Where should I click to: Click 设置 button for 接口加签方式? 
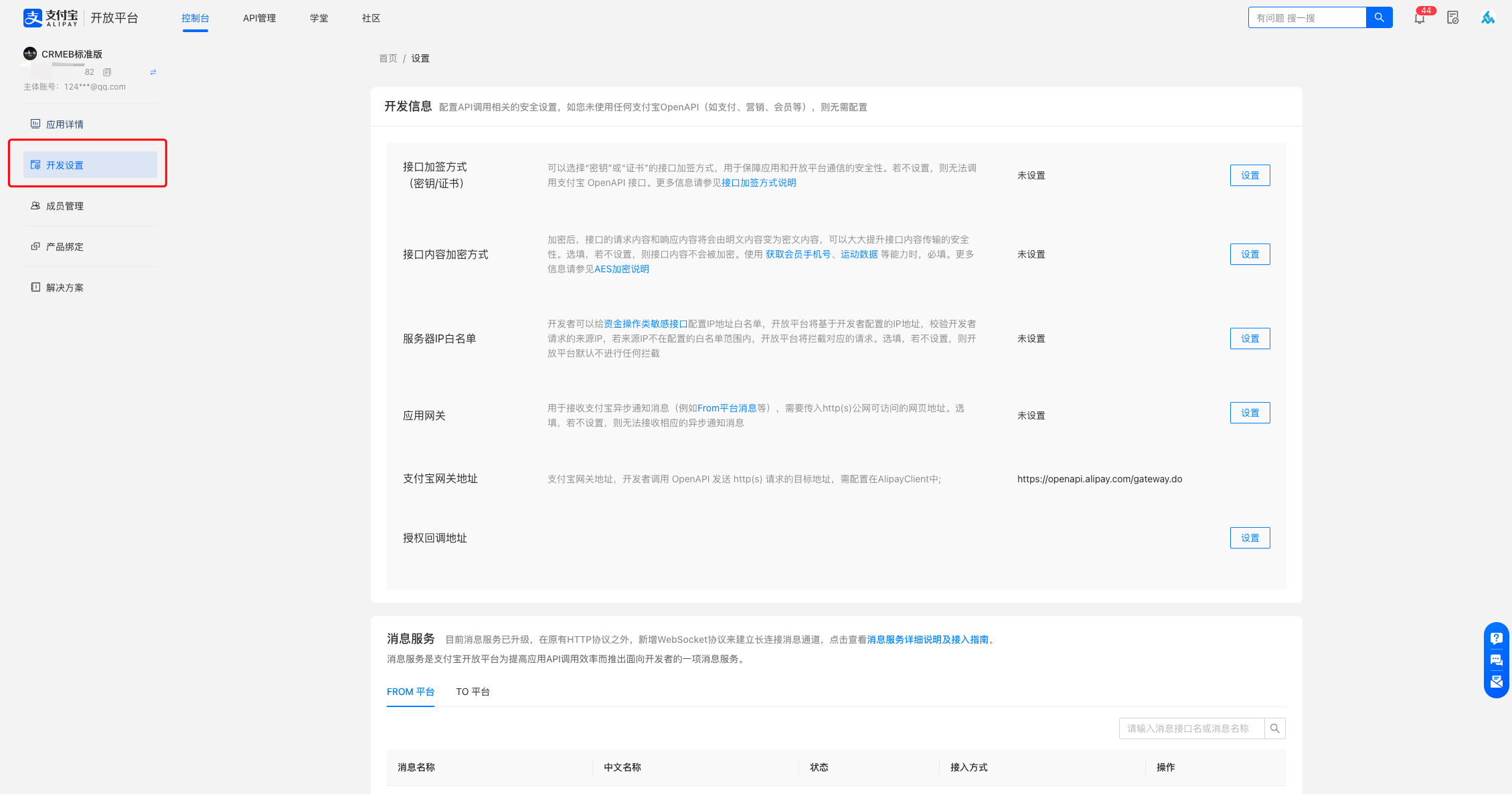point(1250,175)
